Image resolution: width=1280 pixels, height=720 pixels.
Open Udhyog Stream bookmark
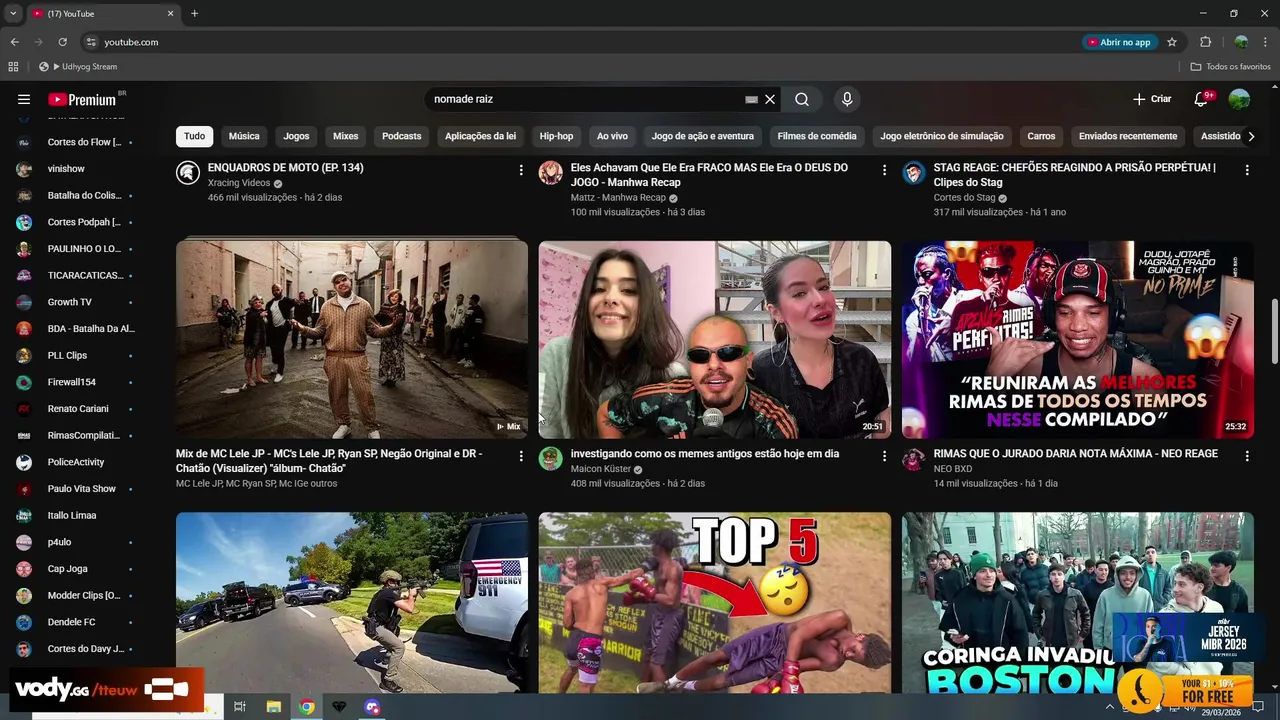pyautogui.click(x=78, y=66)
